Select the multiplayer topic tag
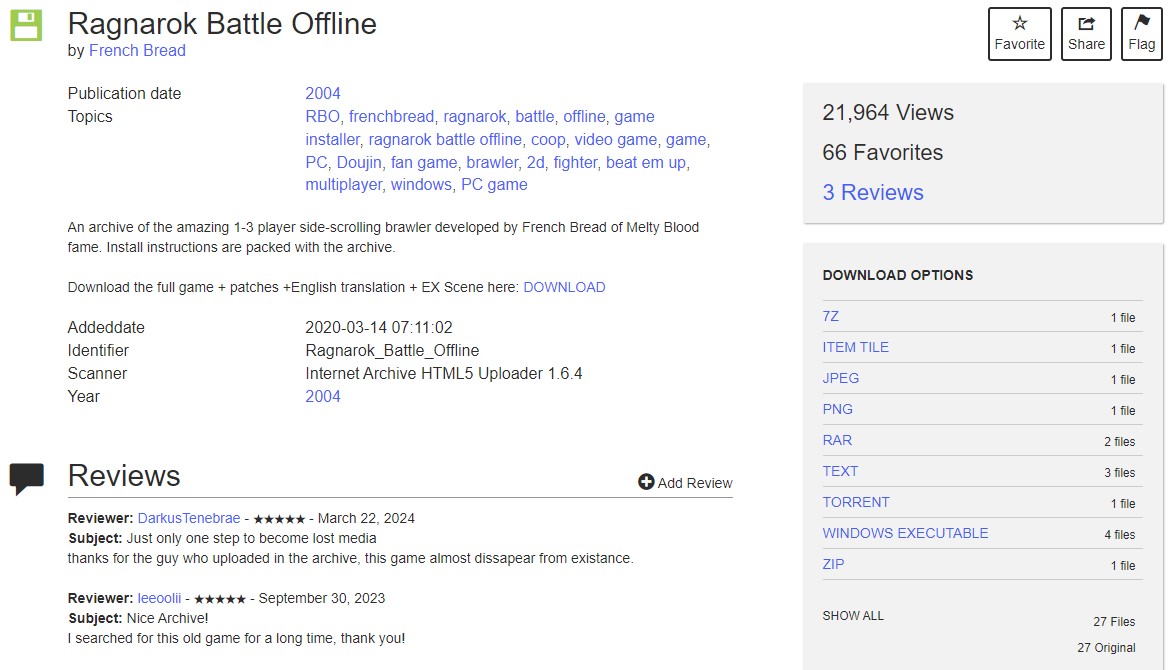1172x670 pixels. click(x=343, y=185)
